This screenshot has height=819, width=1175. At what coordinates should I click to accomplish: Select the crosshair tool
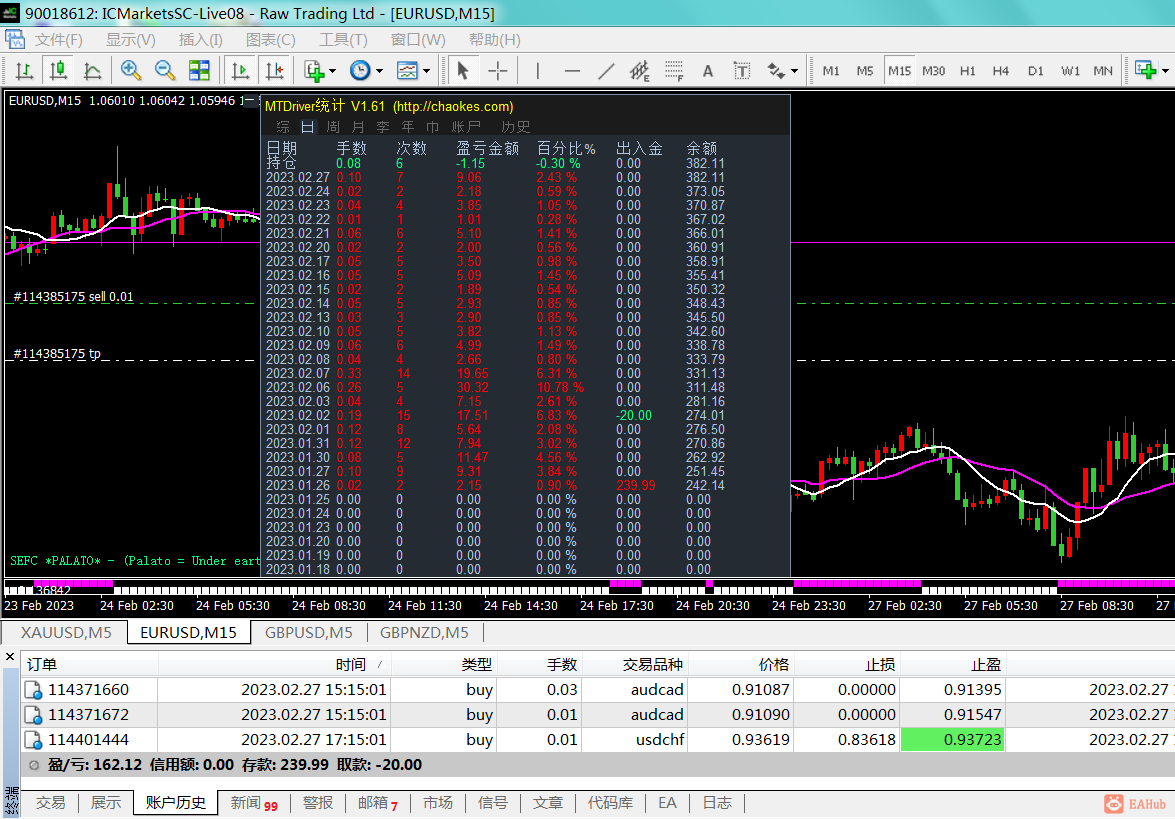[498, 70]
